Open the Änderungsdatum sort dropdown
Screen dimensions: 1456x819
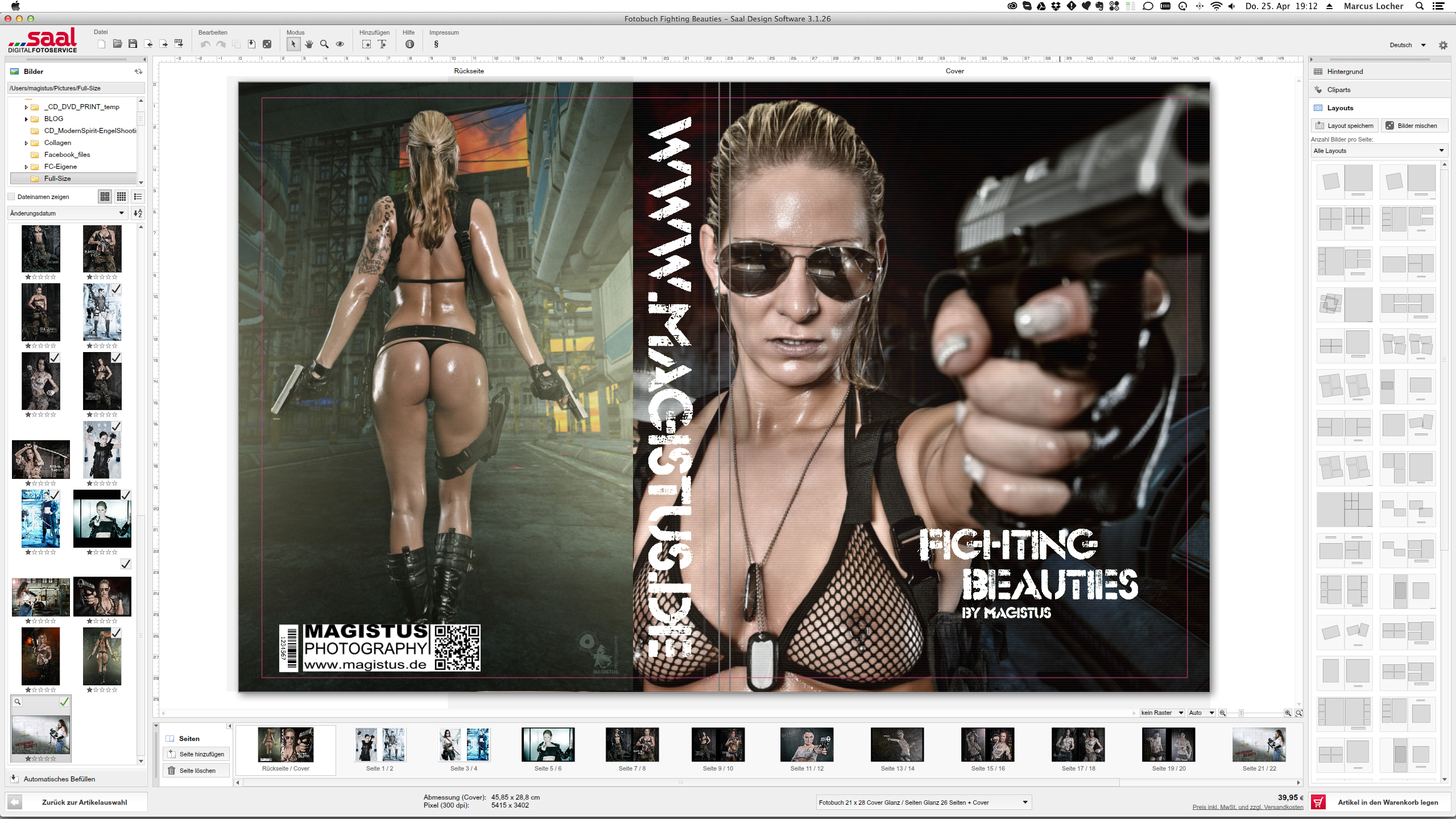click(x=67, y=213)
